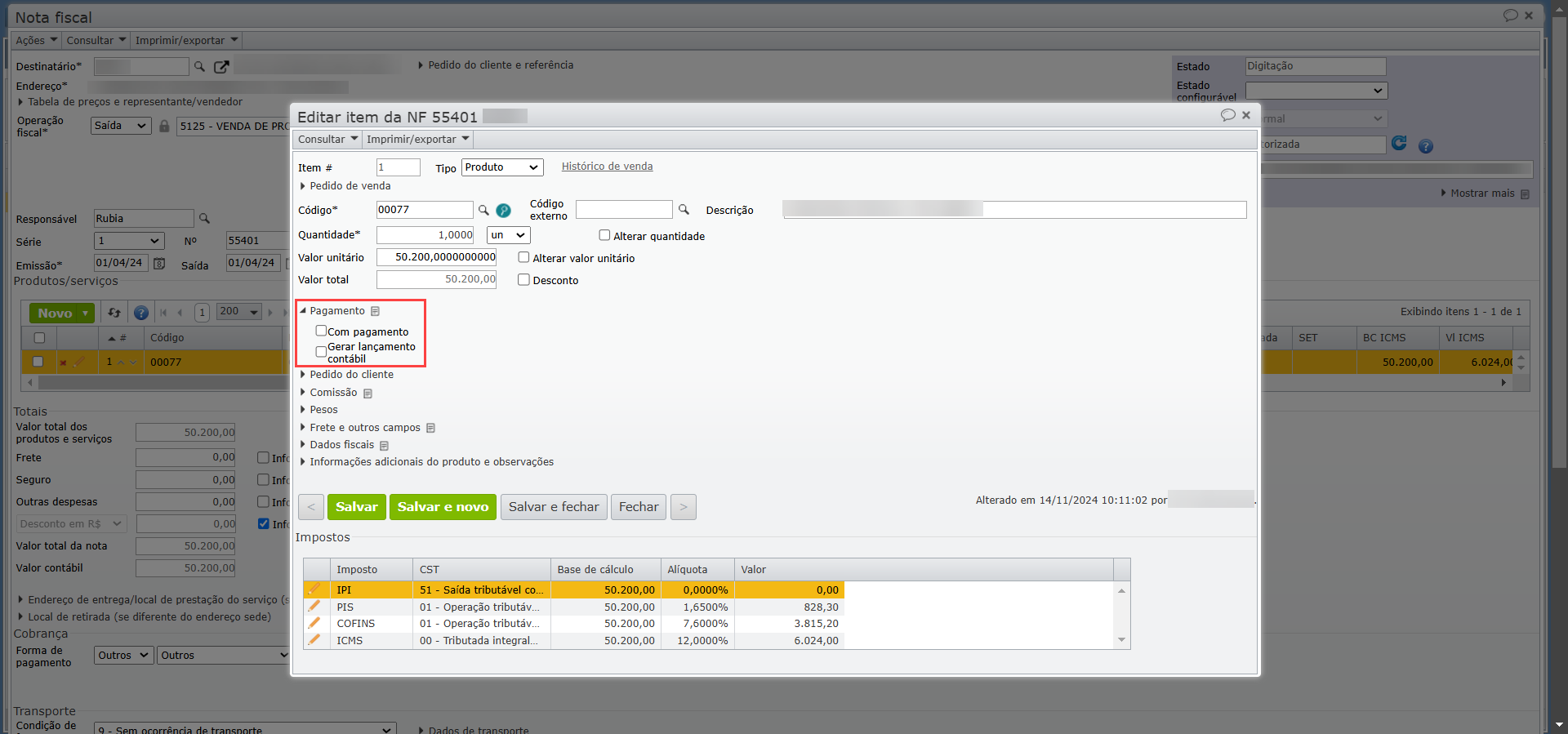Click the search icon beside the Código field
The width and height of the screenshot is (1568, 734).
pyautogui.click(x=483, y=211)
